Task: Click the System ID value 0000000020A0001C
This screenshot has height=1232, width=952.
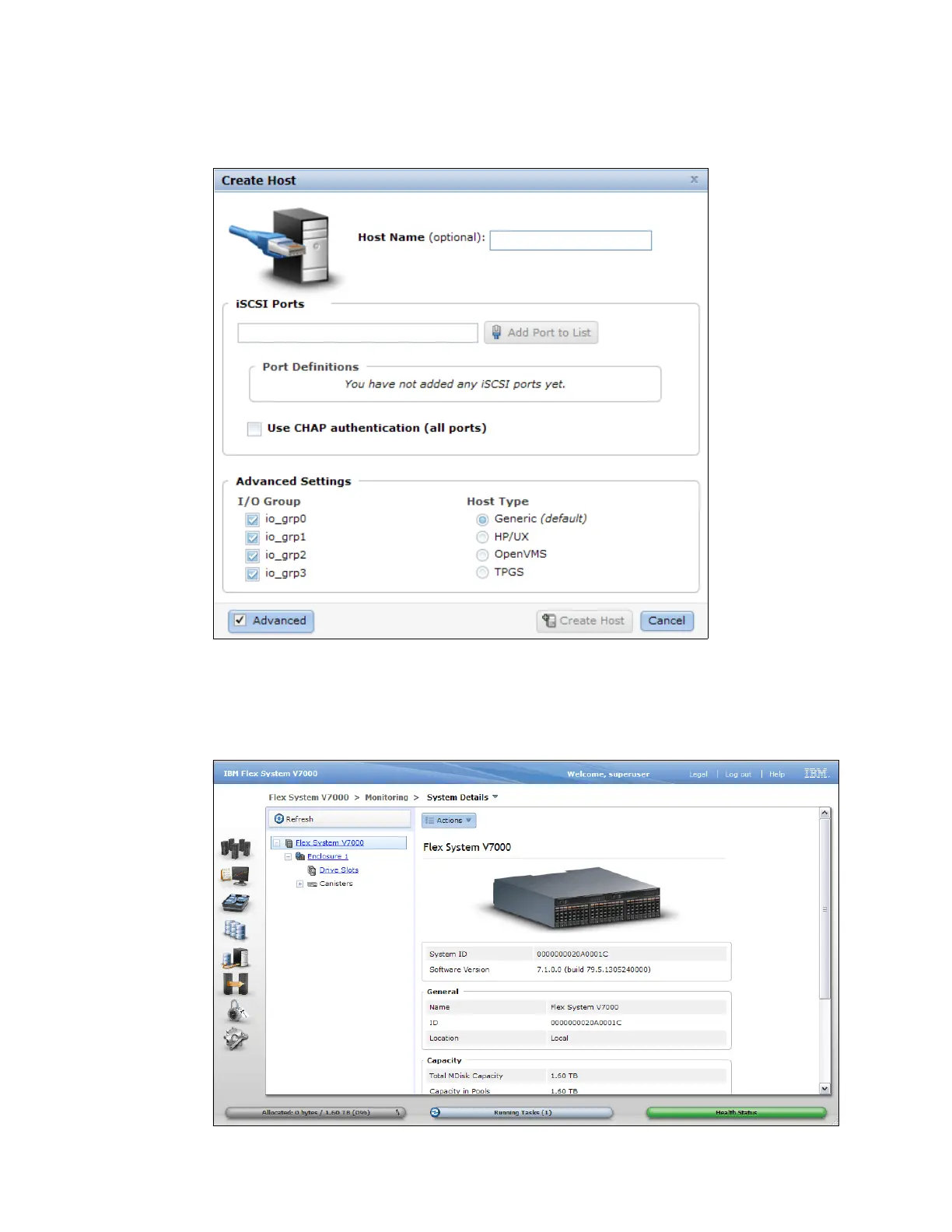Action: (572, 954)
